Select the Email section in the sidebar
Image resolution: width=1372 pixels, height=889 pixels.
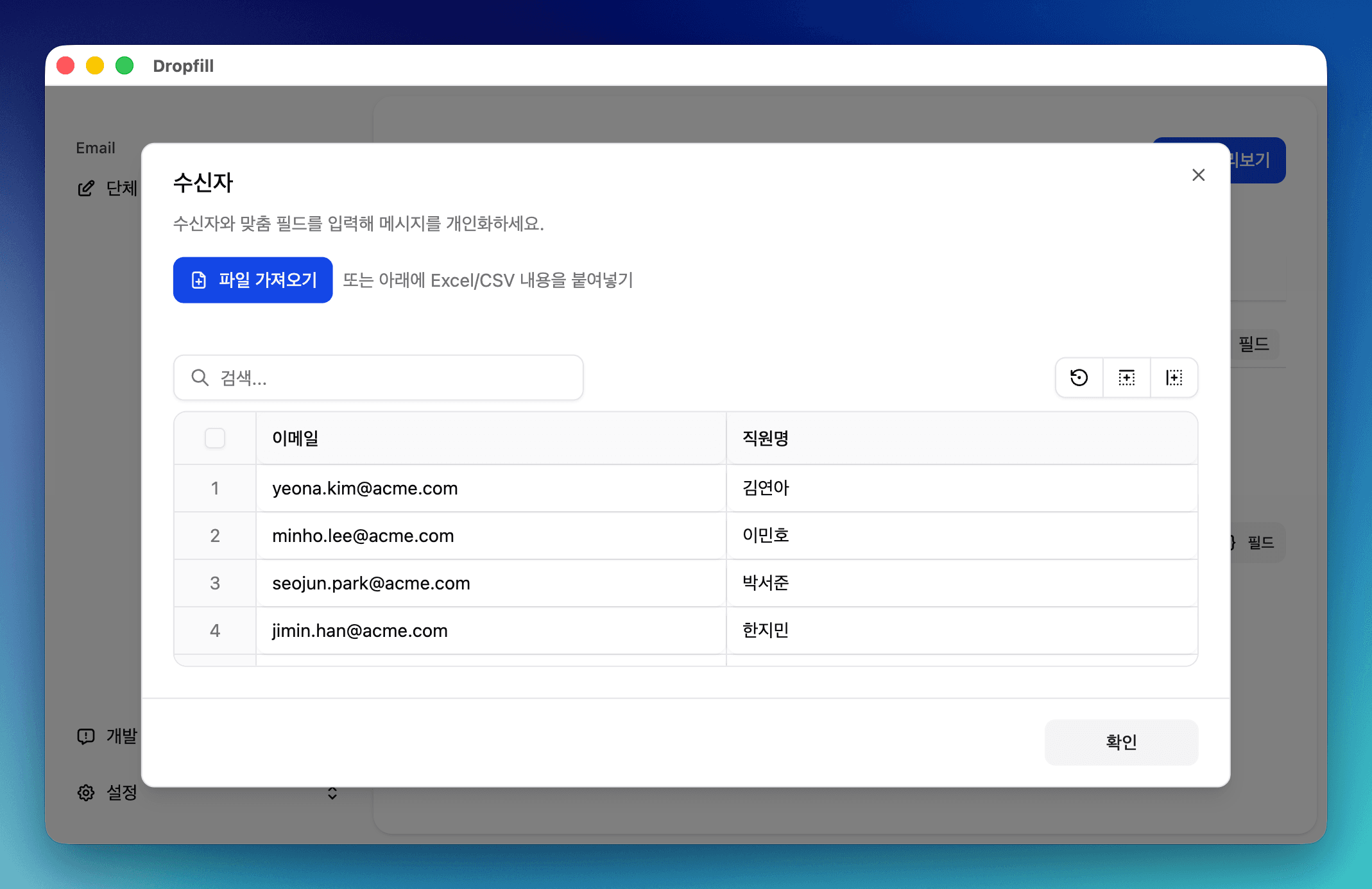[95, 148]
